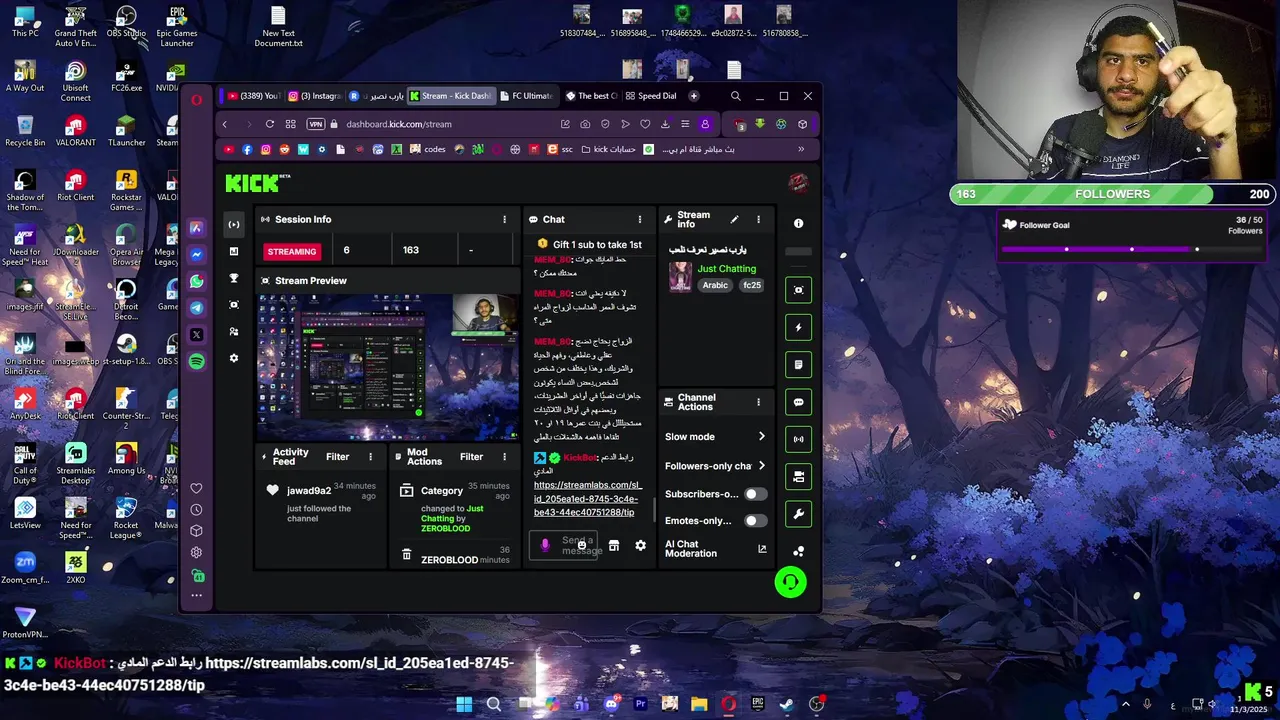Screen dimensions: 1280x720
Task: Click the Filter button in Mod Actions
Action: click(x=471, y=457)
